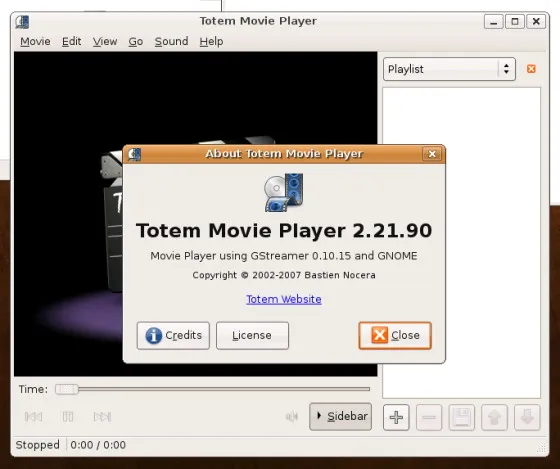Skip to previous track
Image resolution: width=560 pixels, height=469 pixels.
click(34, 417)
